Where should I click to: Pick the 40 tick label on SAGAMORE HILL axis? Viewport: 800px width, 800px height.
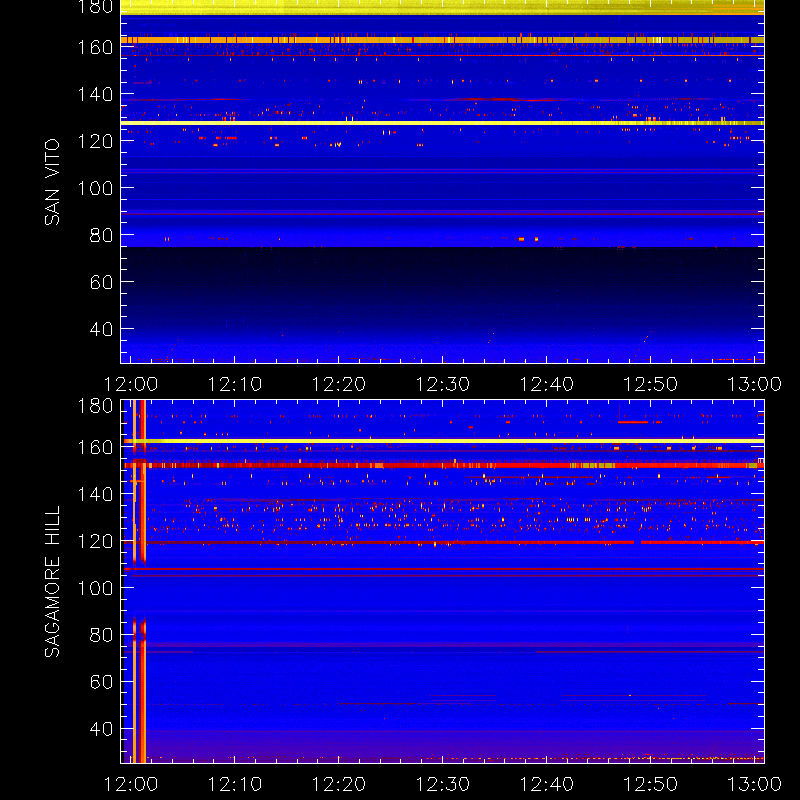pyautogui.click(x=101, y=729)
